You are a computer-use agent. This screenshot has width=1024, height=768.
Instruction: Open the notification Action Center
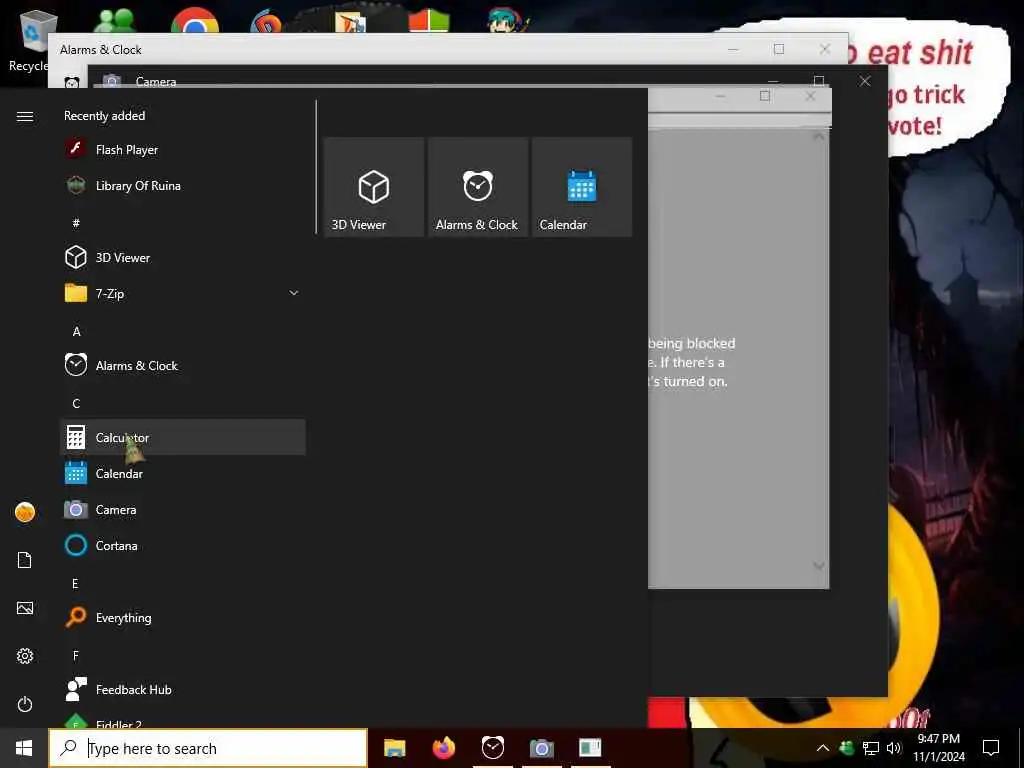[991, 748]
